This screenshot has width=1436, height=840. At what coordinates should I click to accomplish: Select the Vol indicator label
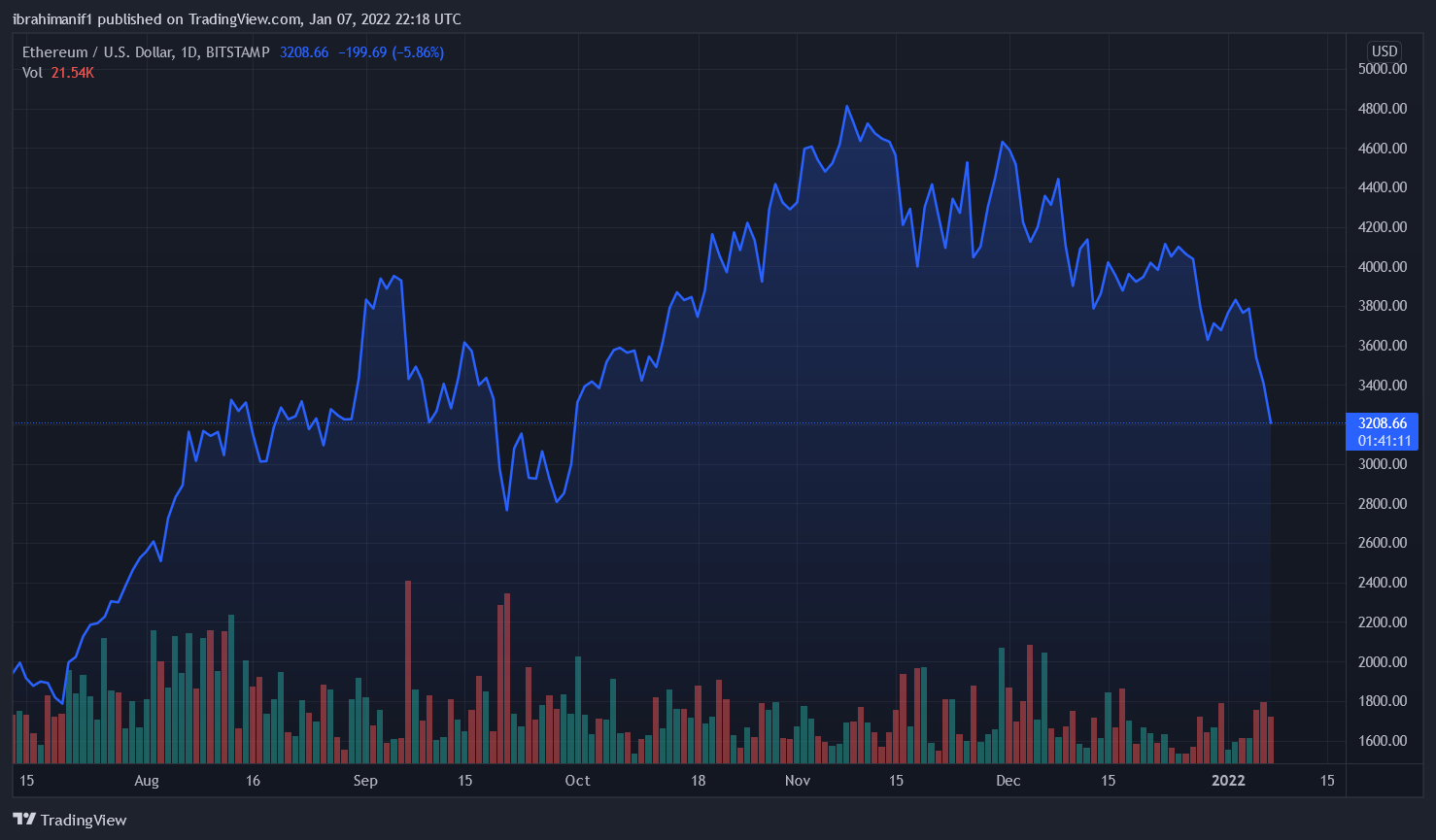32,73
